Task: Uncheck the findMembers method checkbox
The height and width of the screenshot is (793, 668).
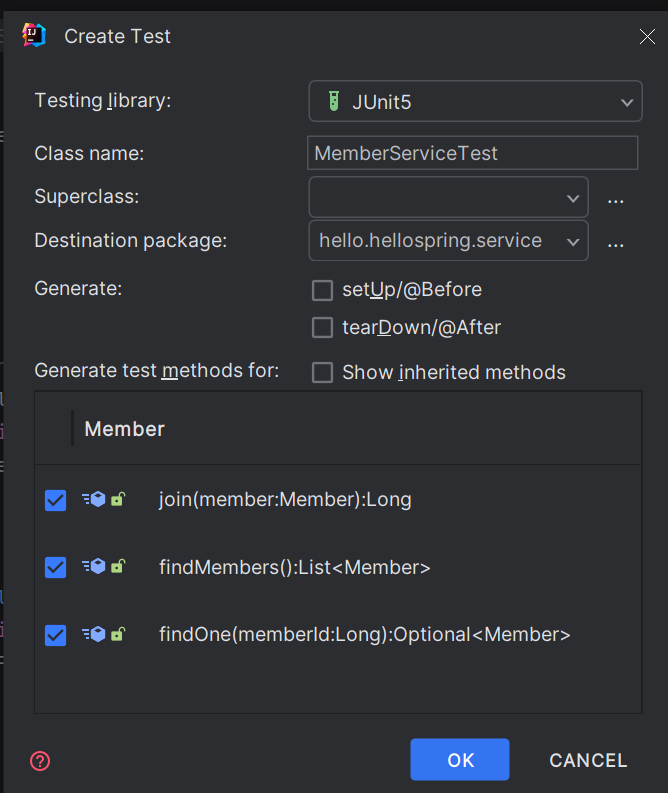Action: tap(56, 567)
